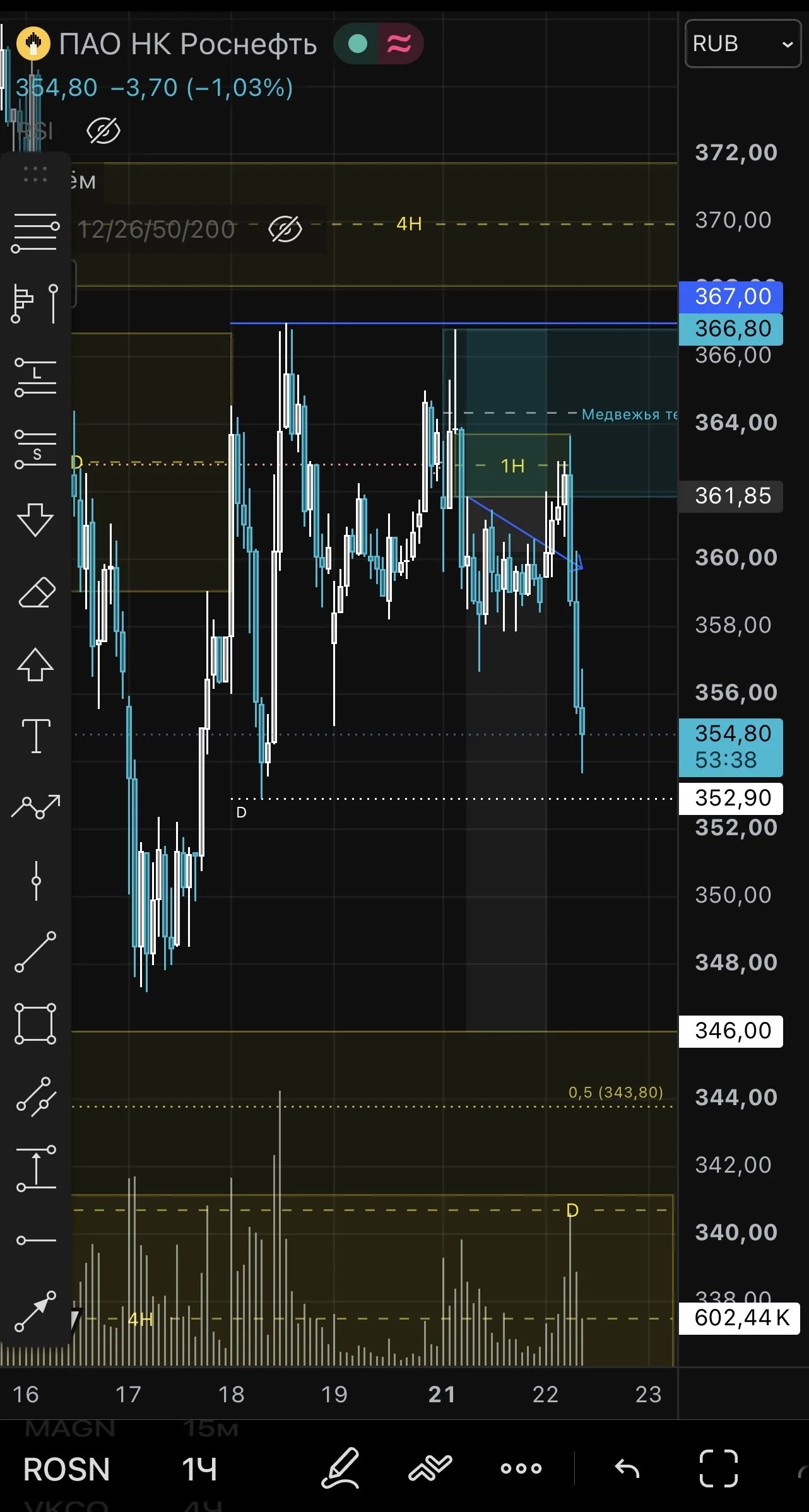Open the pencil drawing mode
Viewport: 809px width, 1512px height.
[340, 1468]
